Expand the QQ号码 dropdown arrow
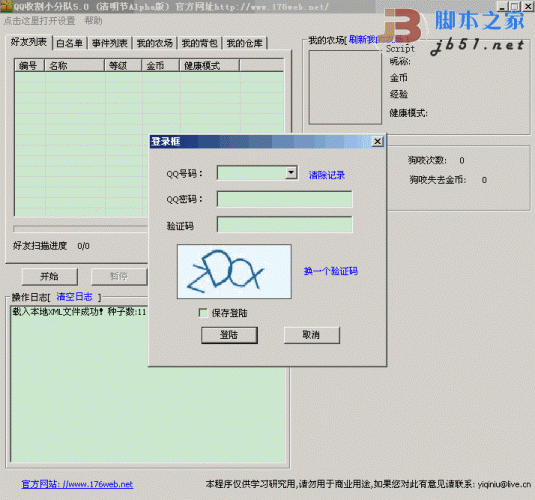This screenshot has height=500, width=535. point(291,173)
